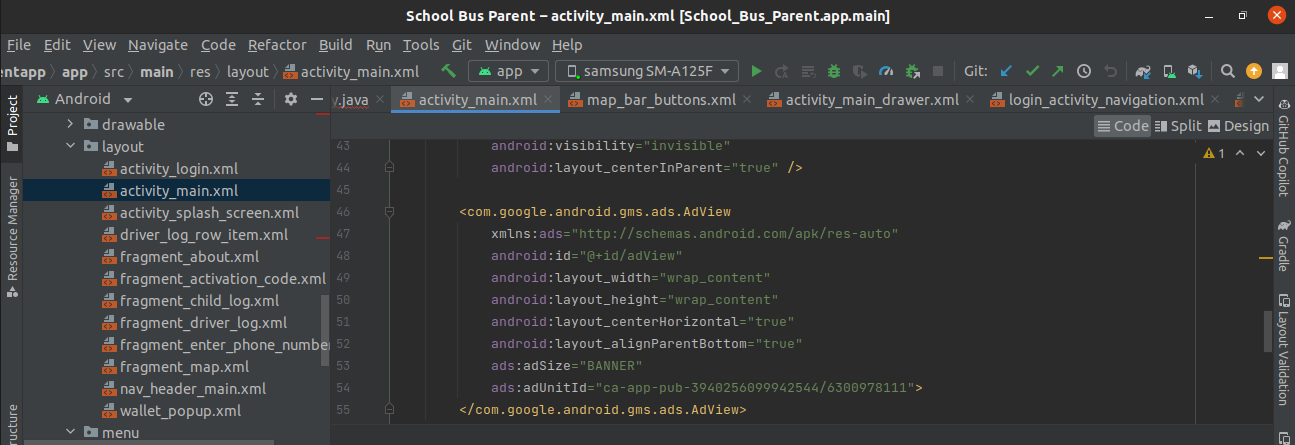Image resolution: width=1295 pixels, height=445 pixels.
Task: Click the Make Project hammer icon
Action: pos(449,71)
